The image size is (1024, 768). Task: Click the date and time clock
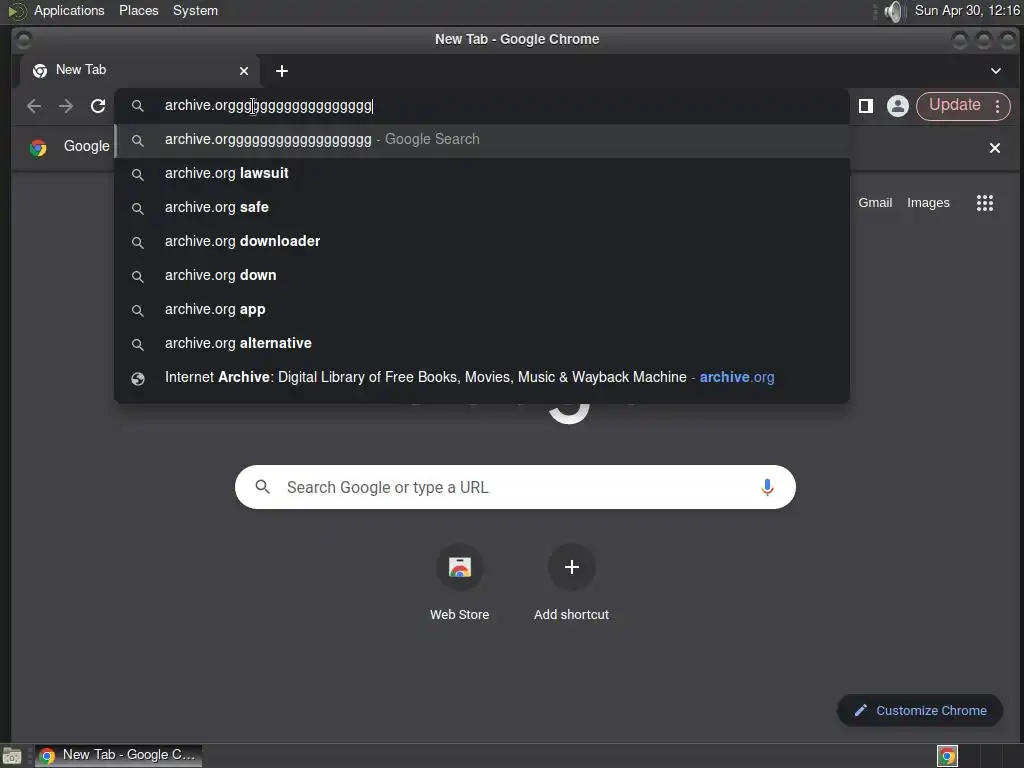click(967, 10)
